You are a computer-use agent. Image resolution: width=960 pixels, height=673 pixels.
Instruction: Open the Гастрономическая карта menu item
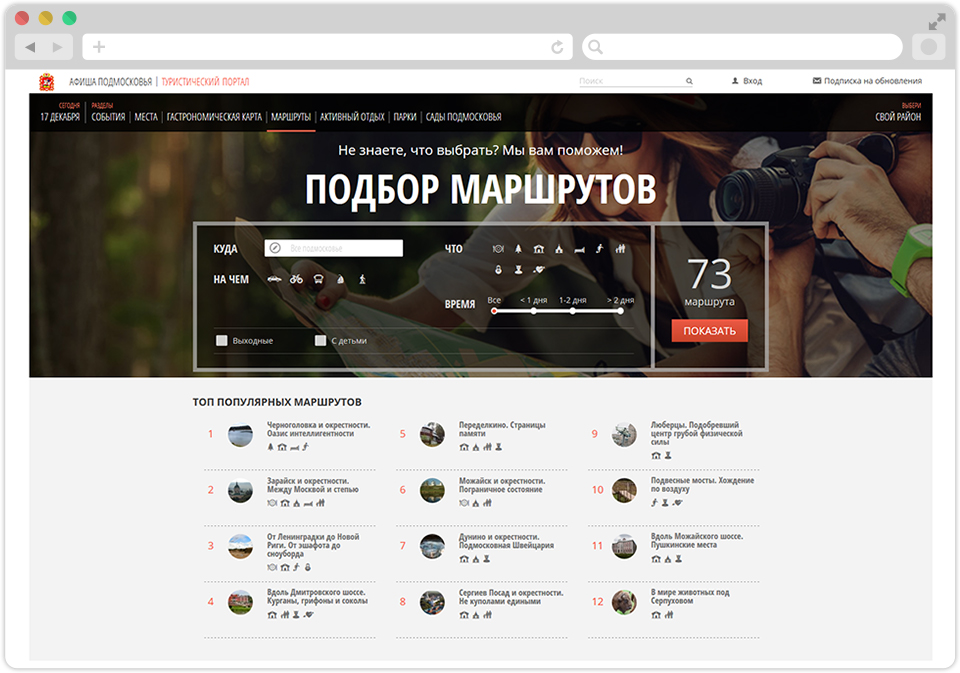(x=214, y=117)
